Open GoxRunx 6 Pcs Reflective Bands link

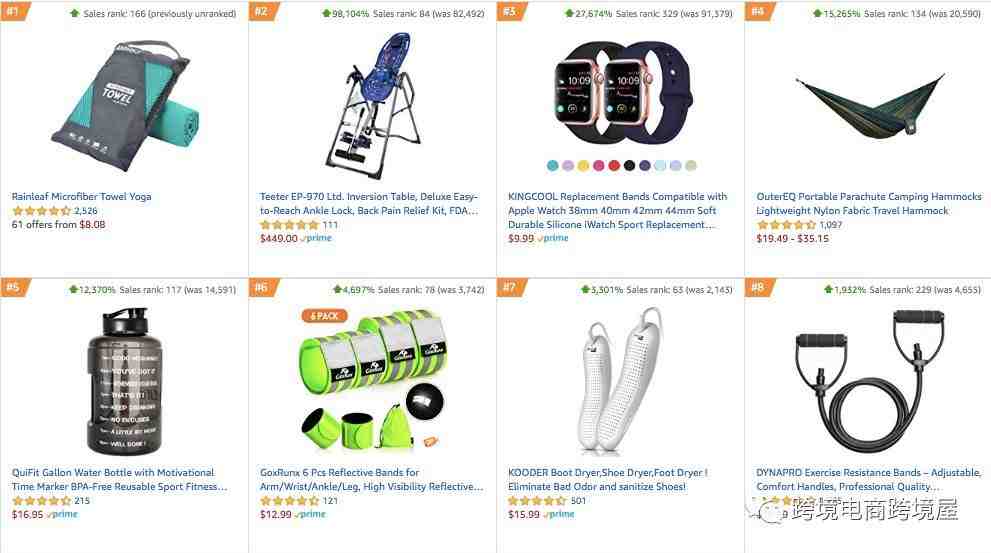pos(372,479)
